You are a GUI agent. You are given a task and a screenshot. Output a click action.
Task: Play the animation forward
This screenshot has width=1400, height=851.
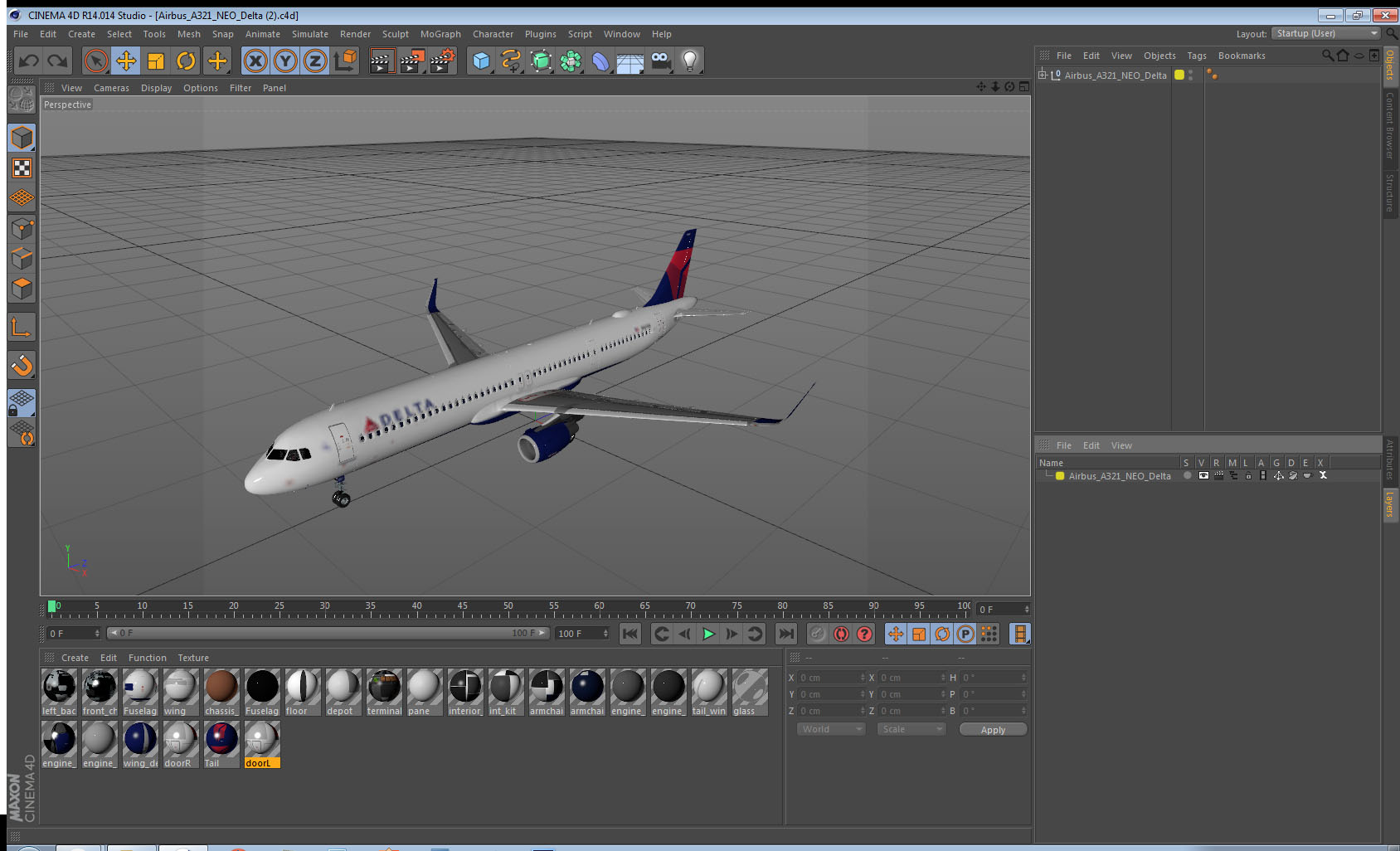coord(708,634)
